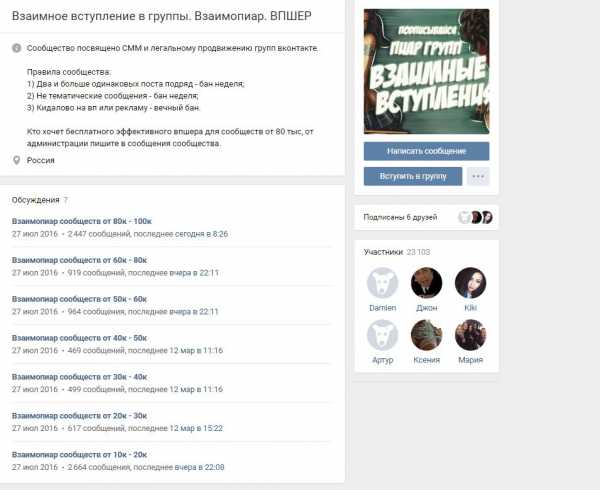
Task: Click the subscribed friends avatars stack
Action: 475,217
